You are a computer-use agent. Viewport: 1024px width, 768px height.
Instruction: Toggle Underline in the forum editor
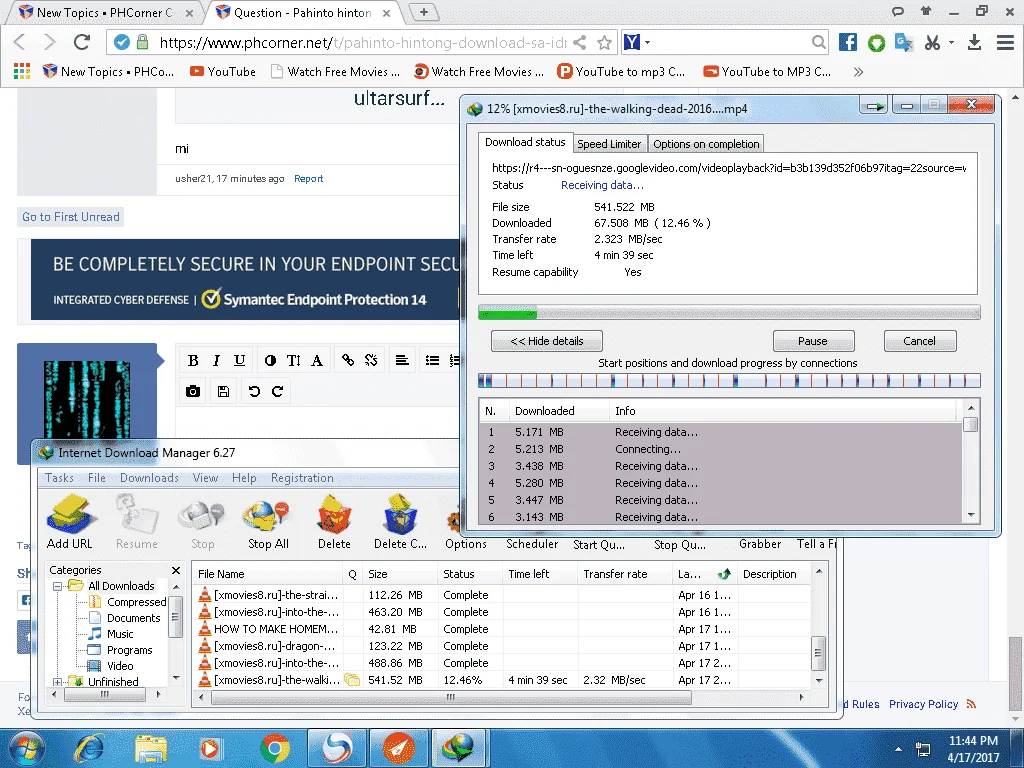tap(240, 360)
